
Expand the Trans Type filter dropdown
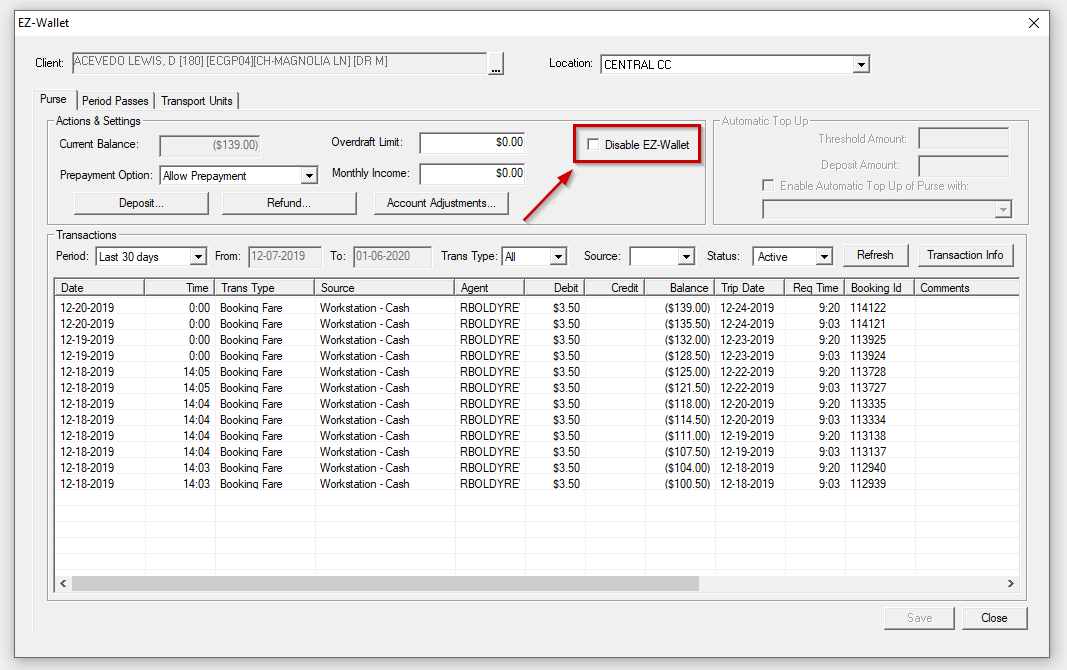click(556, 256)
